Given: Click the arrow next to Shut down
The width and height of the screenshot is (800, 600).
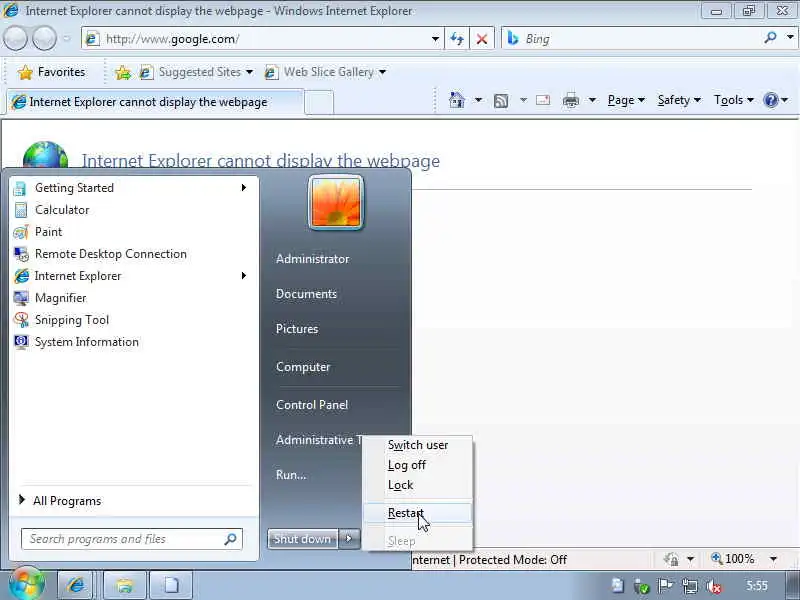Looking at the screenshot, I should click(x=349, y=538).
